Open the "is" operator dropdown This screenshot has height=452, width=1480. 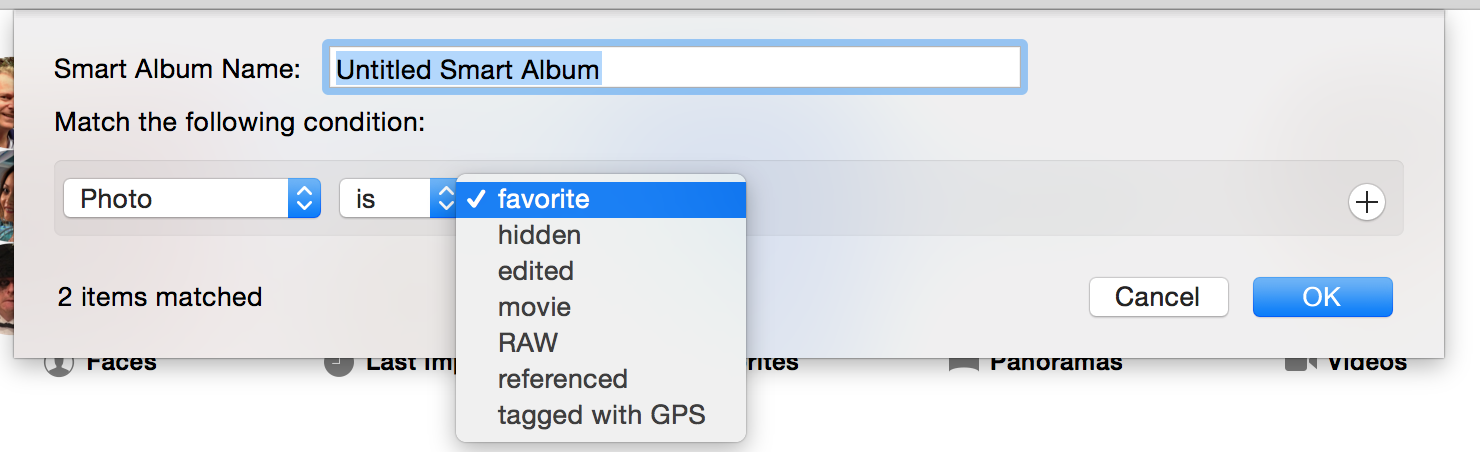pyautogui.click(x=399, y=199)
